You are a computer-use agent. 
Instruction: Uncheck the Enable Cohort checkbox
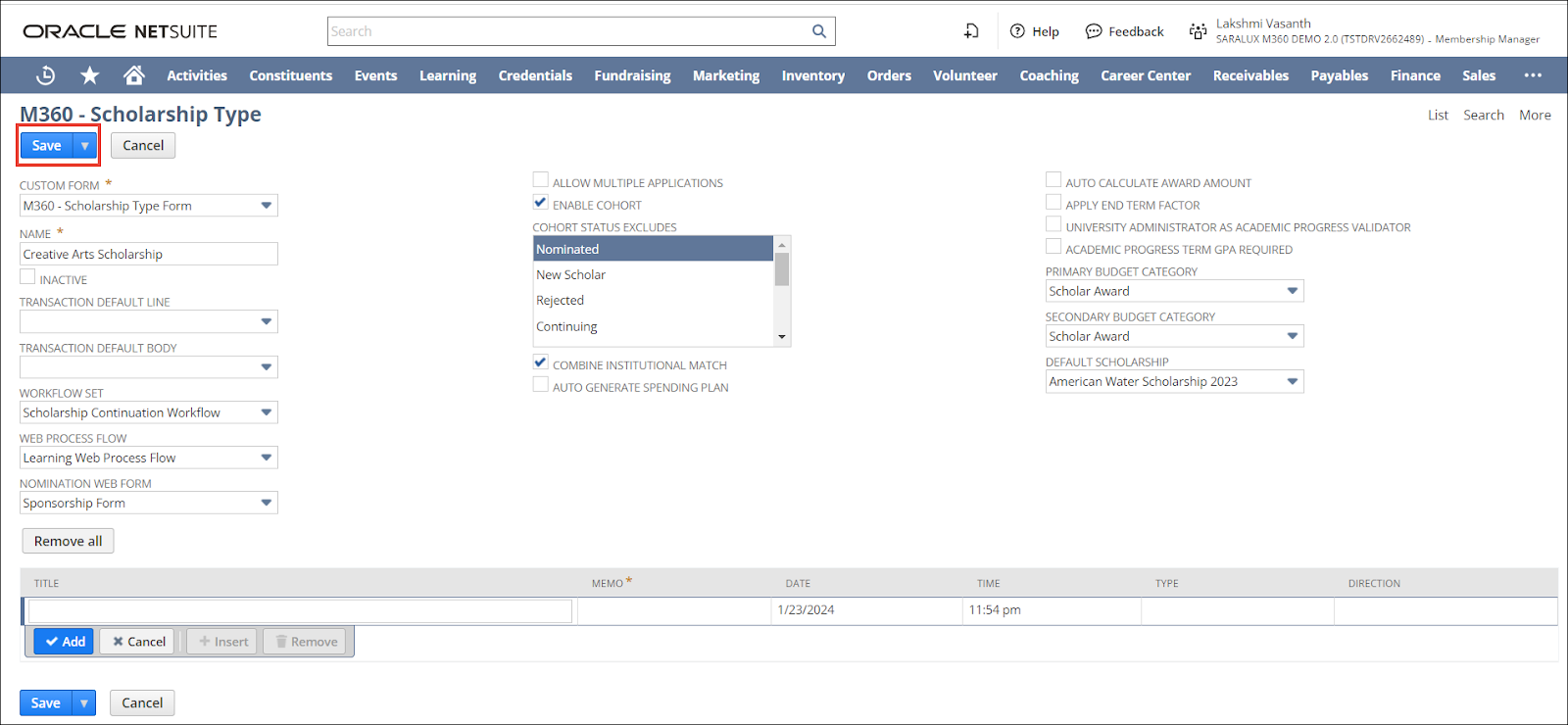point(541,203)
